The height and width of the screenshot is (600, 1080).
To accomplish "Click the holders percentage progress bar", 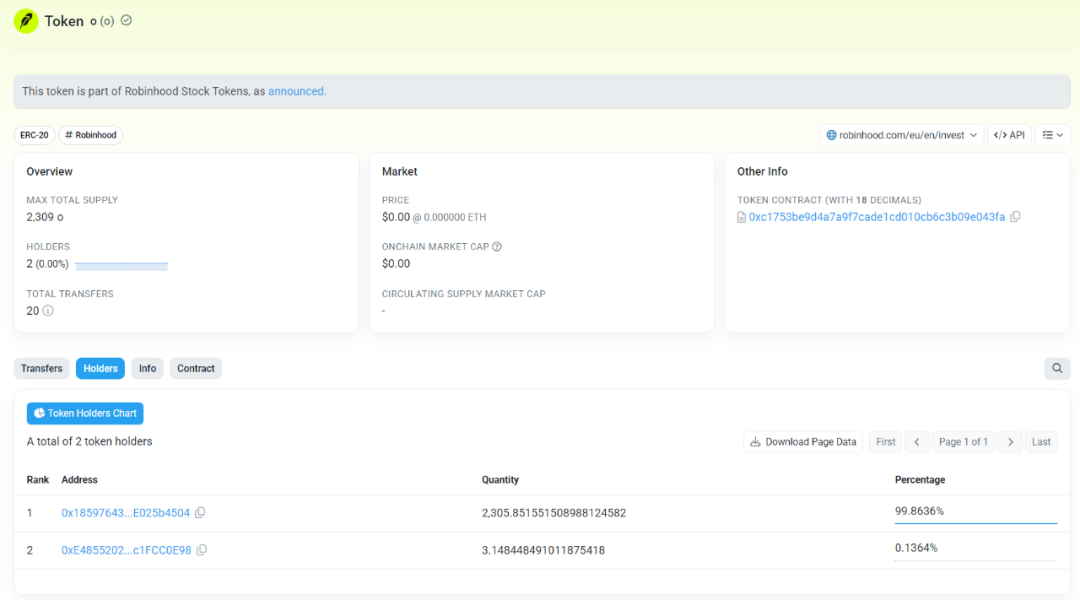I will point(121,266).
